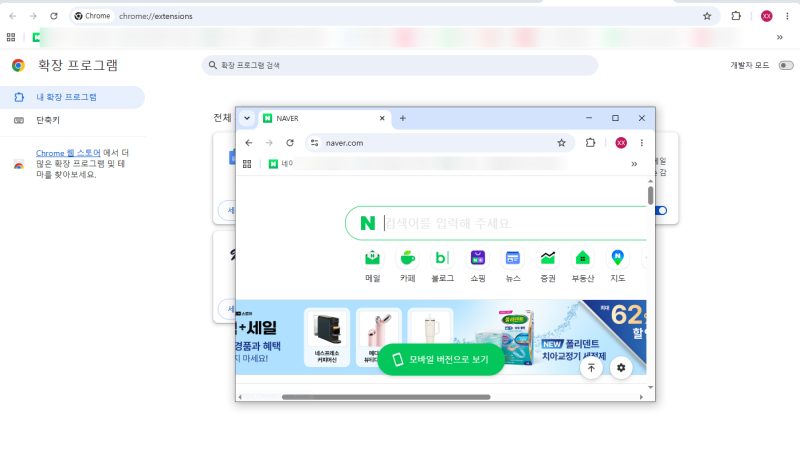Viewport: 800px width, 476px height.
Task: Open a new tab in NAVER window
Action: tap(403, 118)
